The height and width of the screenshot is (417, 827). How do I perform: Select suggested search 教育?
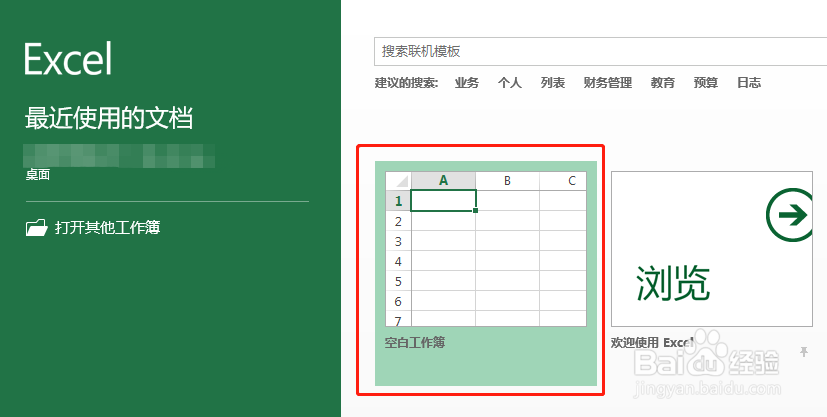point(662,83)
